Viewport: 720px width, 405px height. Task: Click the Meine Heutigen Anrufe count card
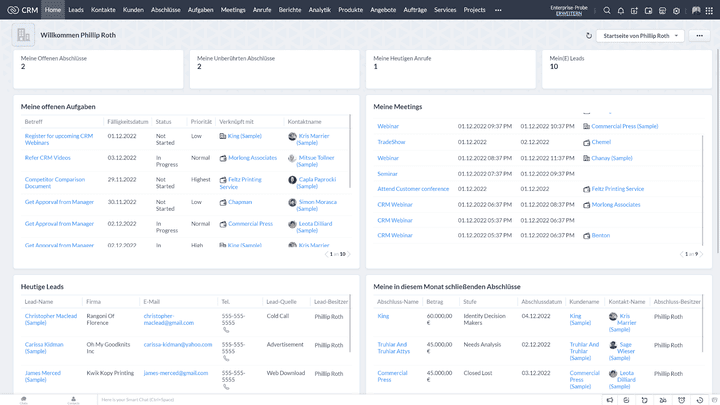pyautogui.click(x=450, y=69)
